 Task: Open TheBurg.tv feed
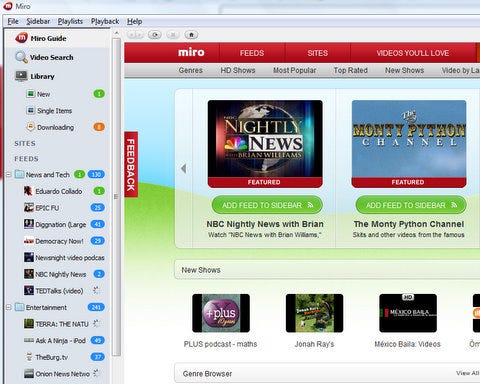pos(57,357)
